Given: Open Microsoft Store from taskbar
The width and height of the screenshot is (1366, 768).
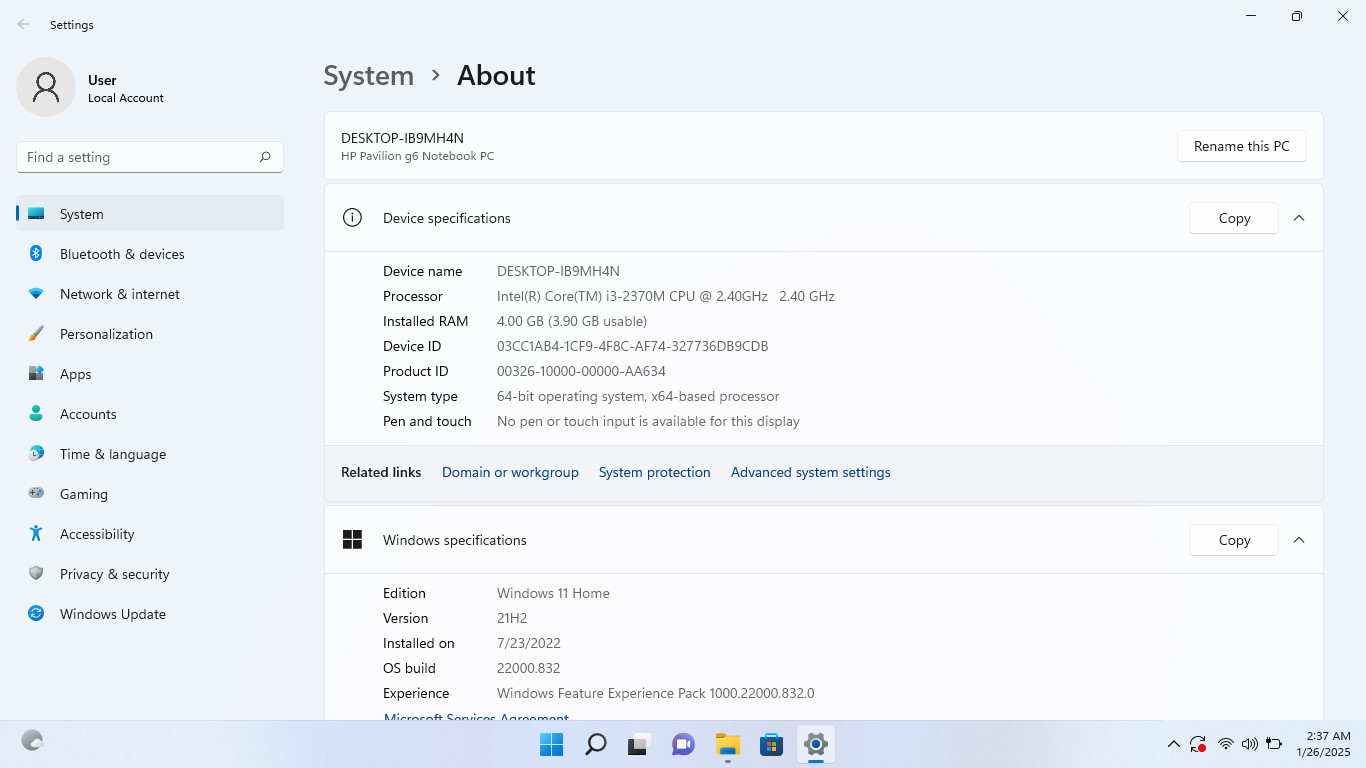Looking at the screenshot, I should pos(771,744).
